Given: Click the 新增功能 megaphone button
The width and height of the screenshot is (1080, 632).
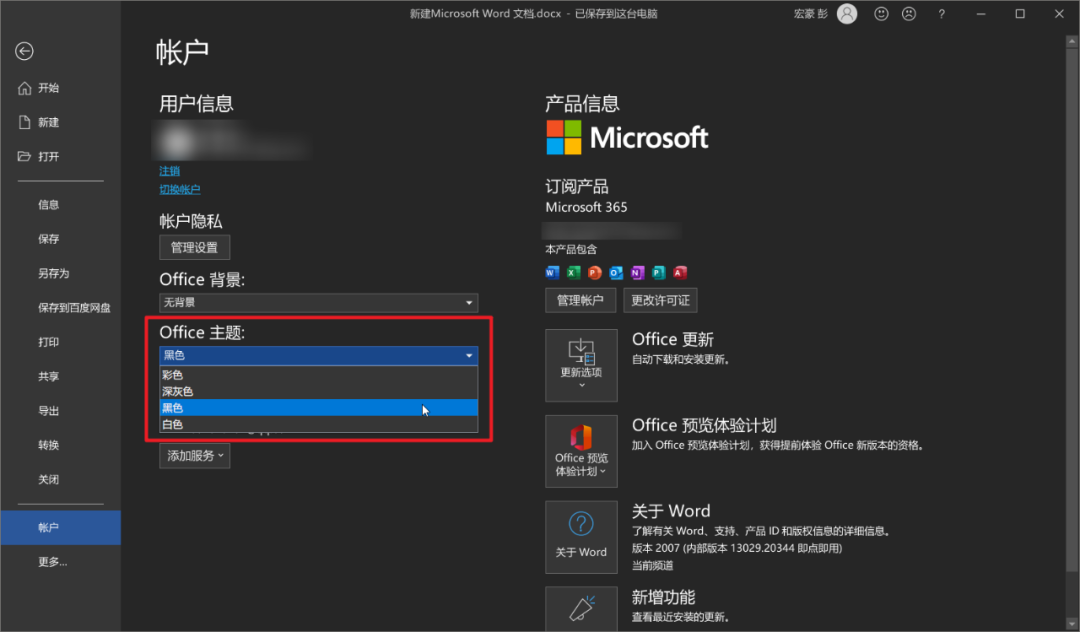Looking at the screenshot, I should coord(581,609).
